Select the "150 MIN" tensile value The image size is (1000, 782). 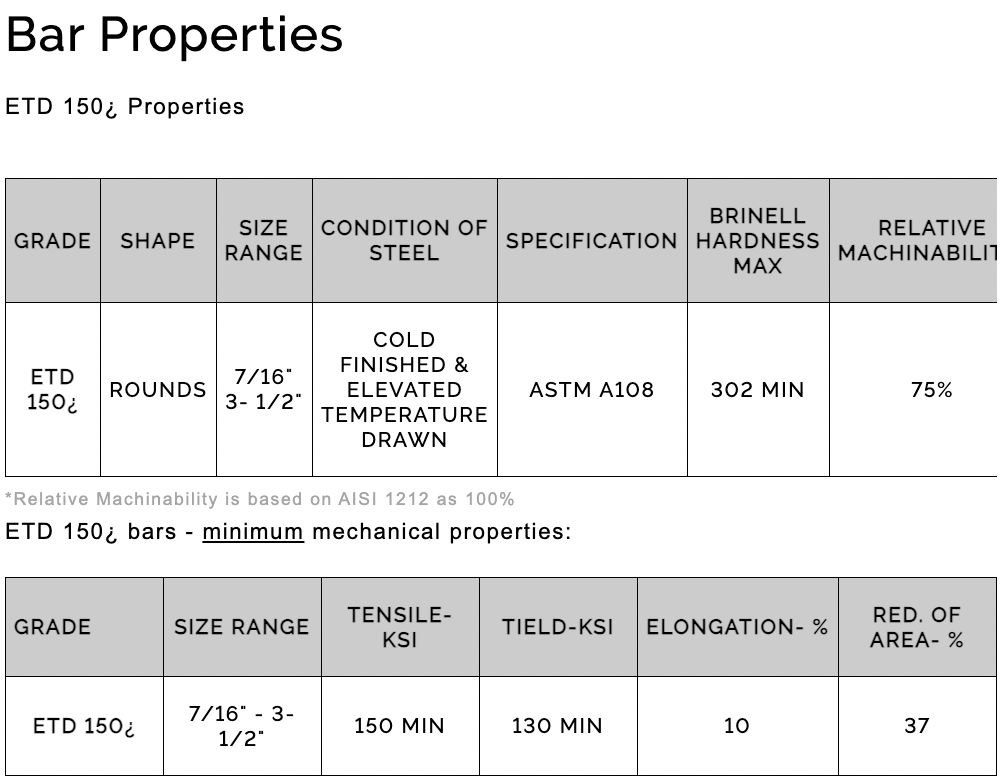point(400,726)
